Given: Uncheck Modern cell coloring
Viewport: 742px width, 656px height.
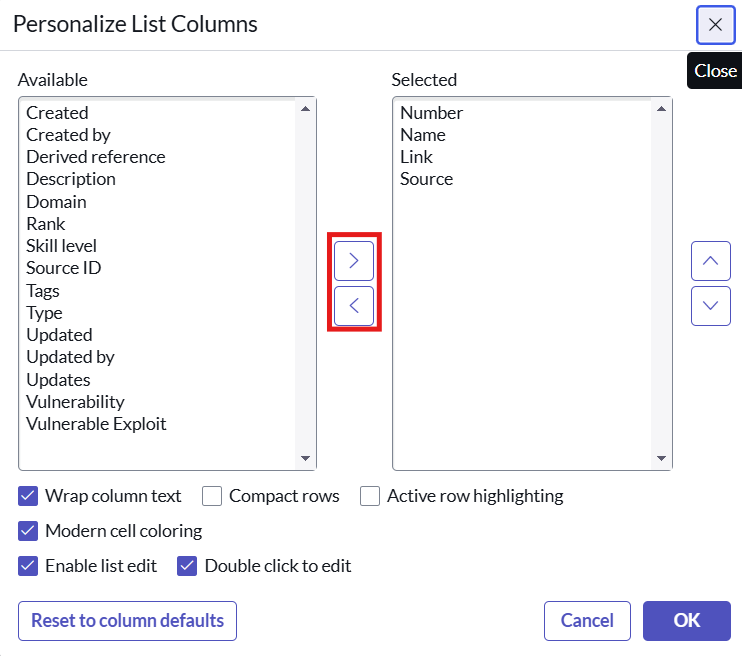Looking at the screenshot, I should point(28,531).
